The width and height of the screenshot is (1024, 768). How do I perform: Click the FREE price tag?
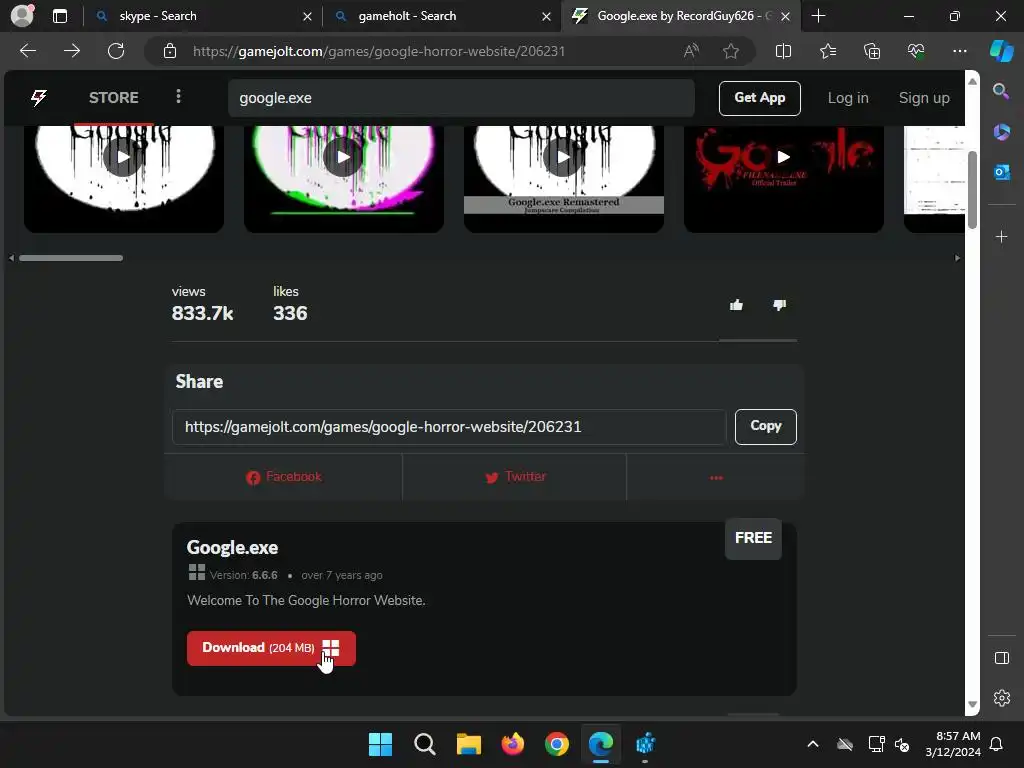point(753,538)
